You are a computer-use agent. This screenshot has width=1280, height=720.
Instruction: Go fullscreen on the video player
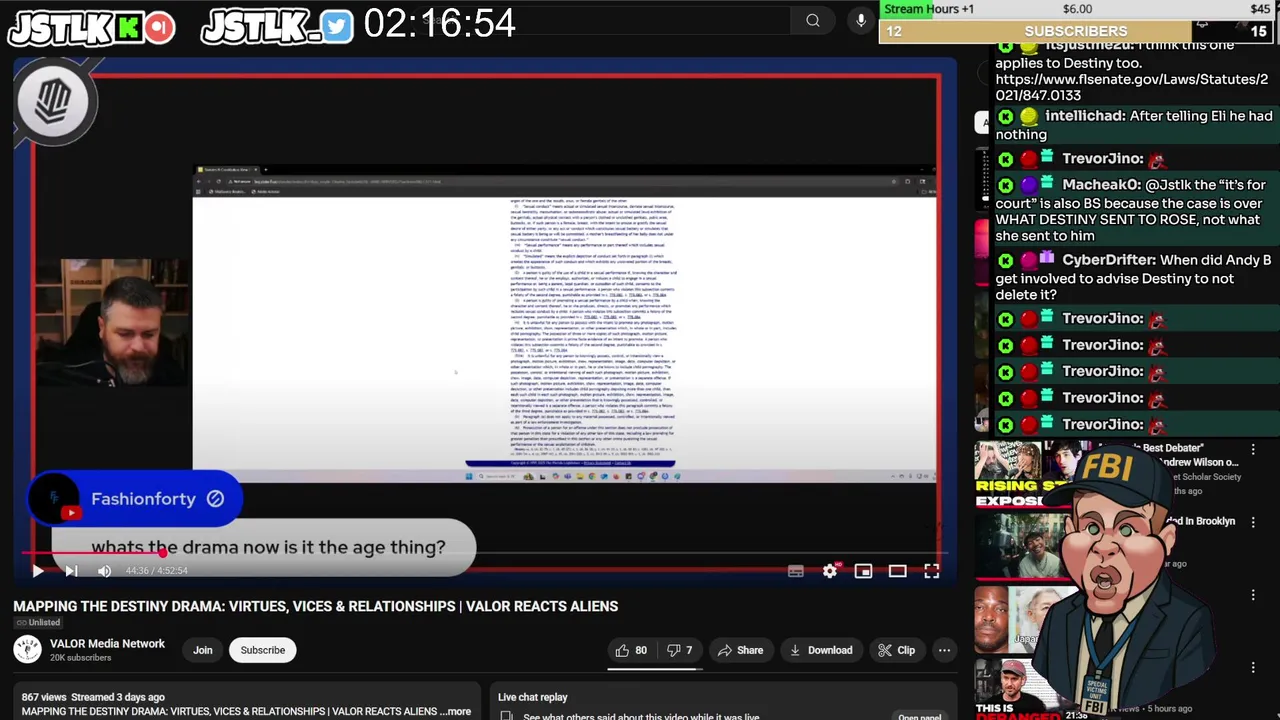(931, 571)
